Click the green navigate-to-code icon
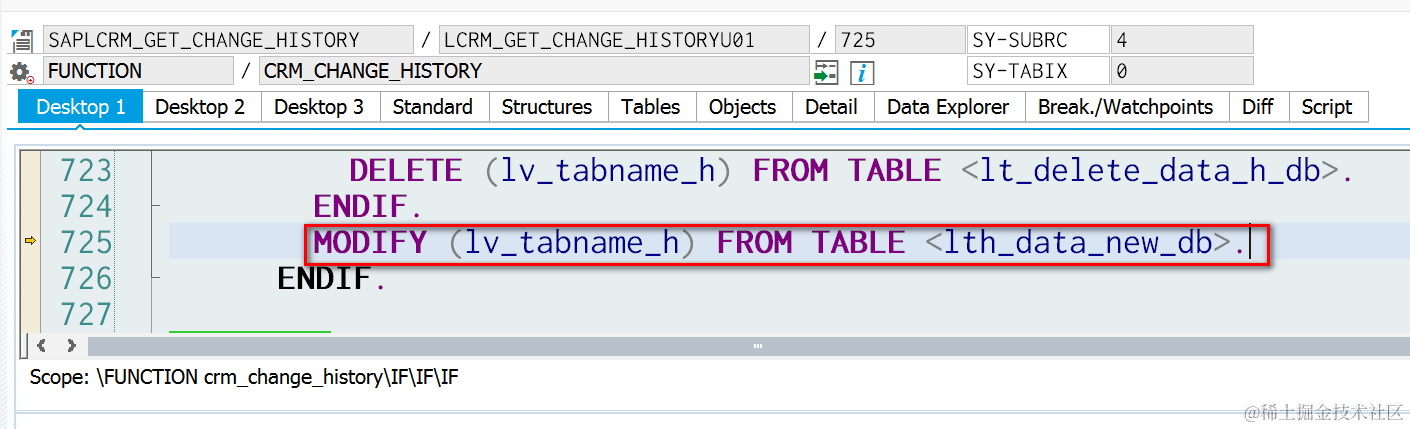Viewport: 1410px width, 429px height. coord(826,72)
